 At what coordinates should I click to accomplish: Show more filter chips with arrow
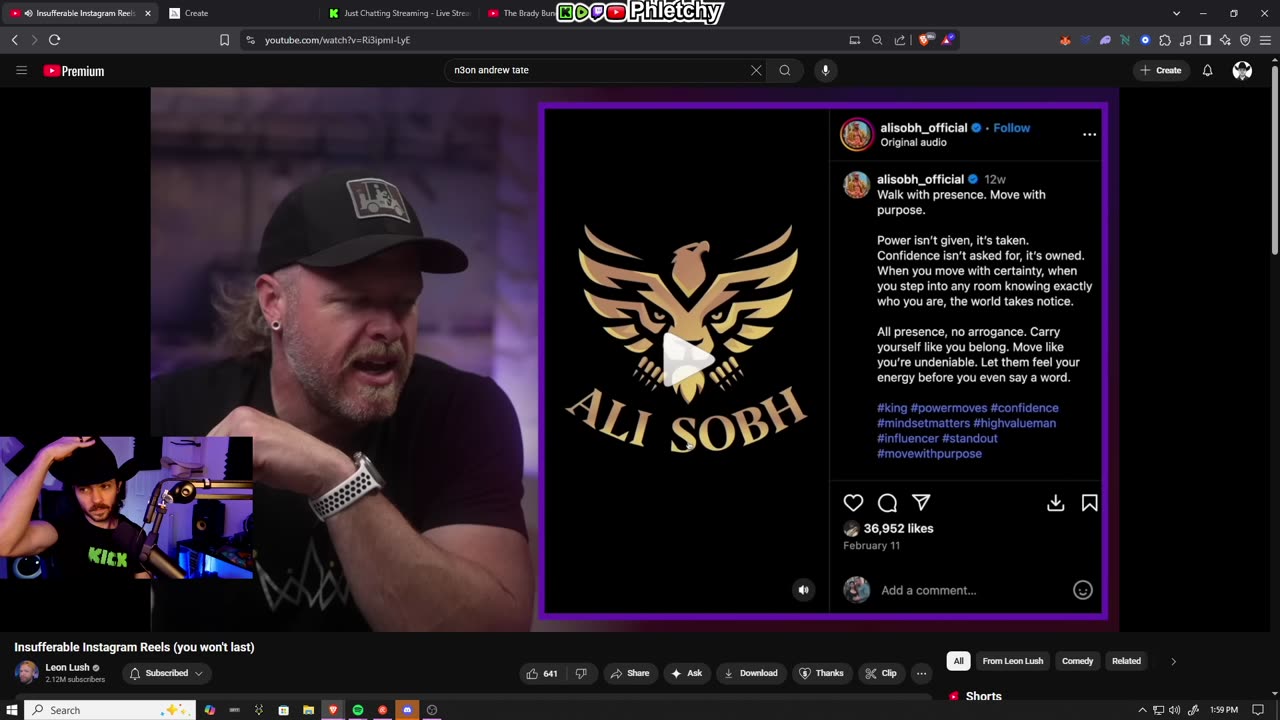(1173, 661)
